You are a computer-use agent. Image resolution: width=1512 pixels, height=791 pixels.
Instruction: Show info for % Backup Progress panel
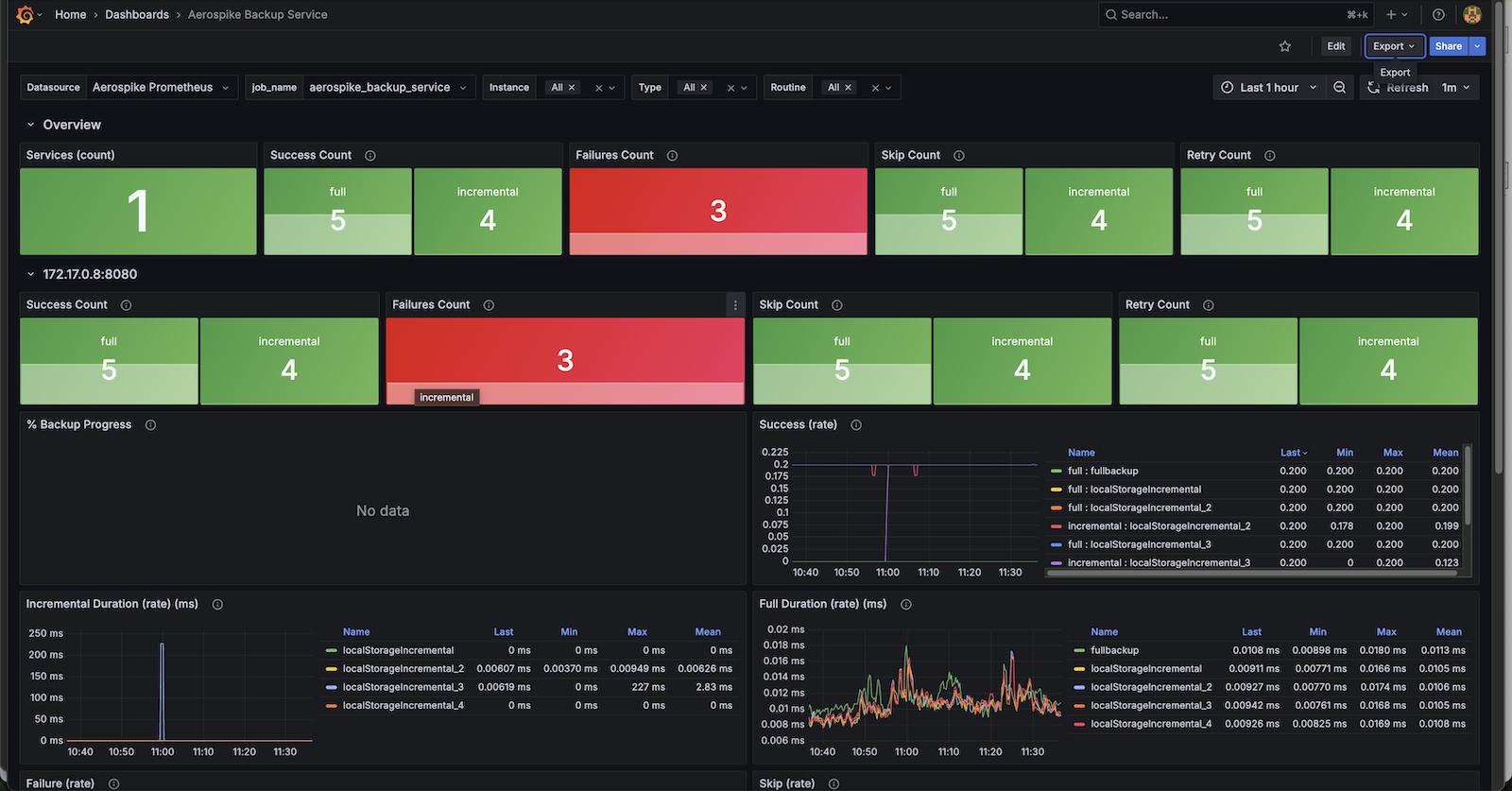(150, 425)
